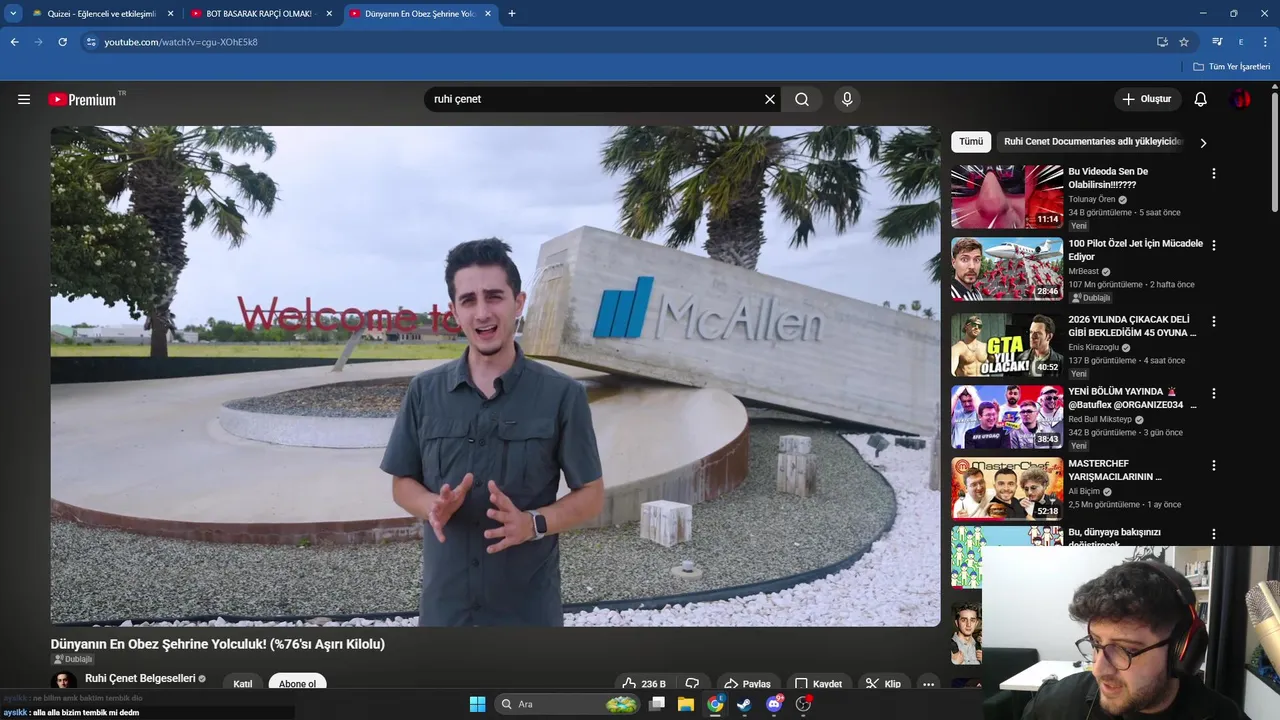This screenshot has width=1280, height=720.
Task: Open Chrome three-dot menu
Action: pyautogui.click(x=1266, y=42)
